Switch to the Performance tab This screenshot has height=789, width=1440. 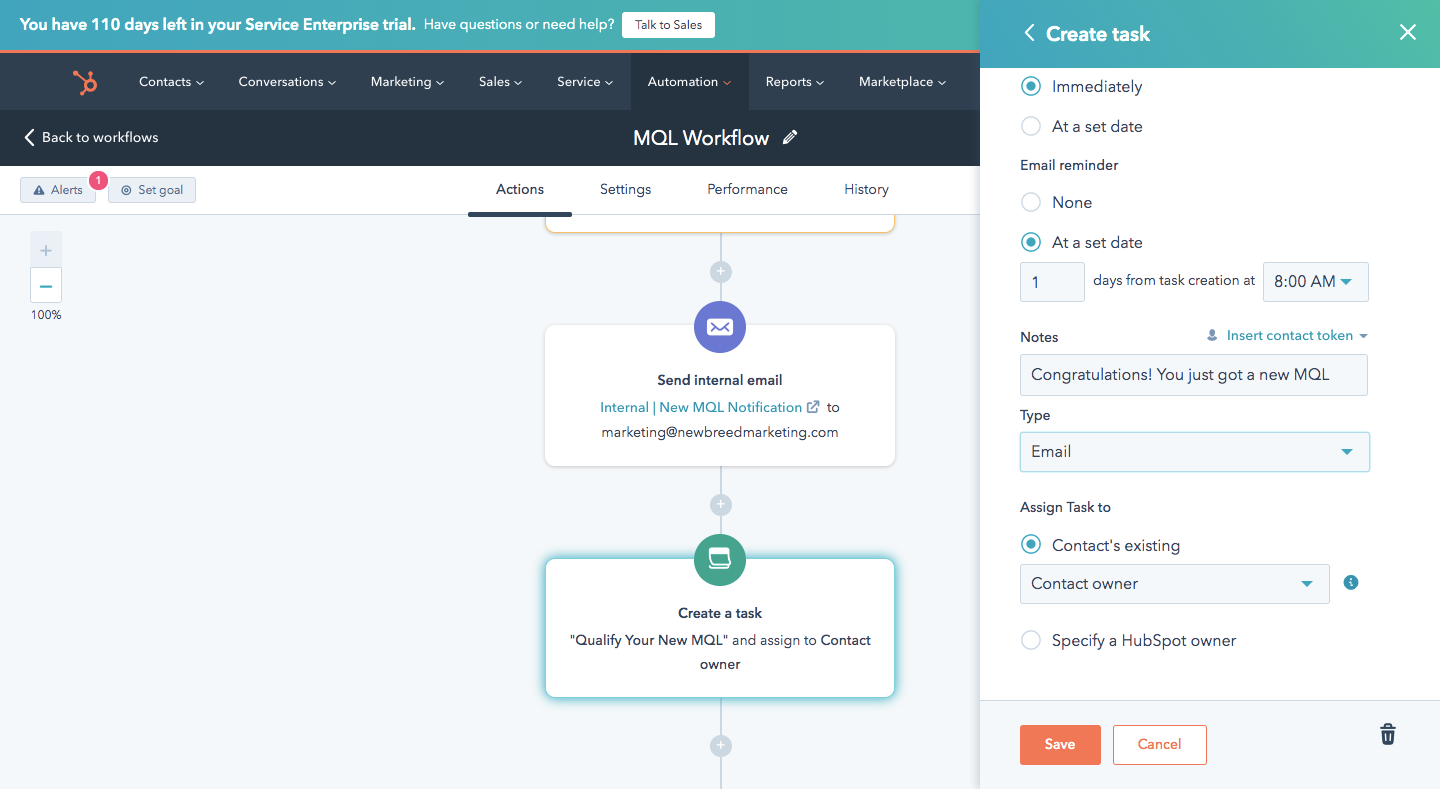click(x=747, y=189)
